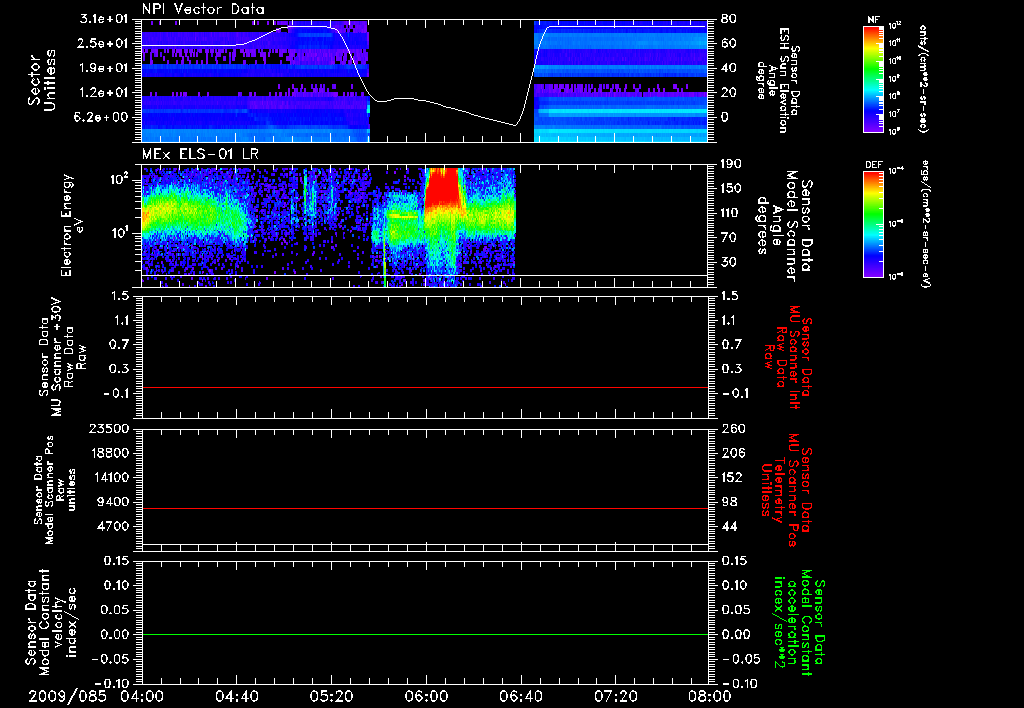Click the red line in Scanner Pos panel
Screen dimensions: 1024x708
[424, 508]
